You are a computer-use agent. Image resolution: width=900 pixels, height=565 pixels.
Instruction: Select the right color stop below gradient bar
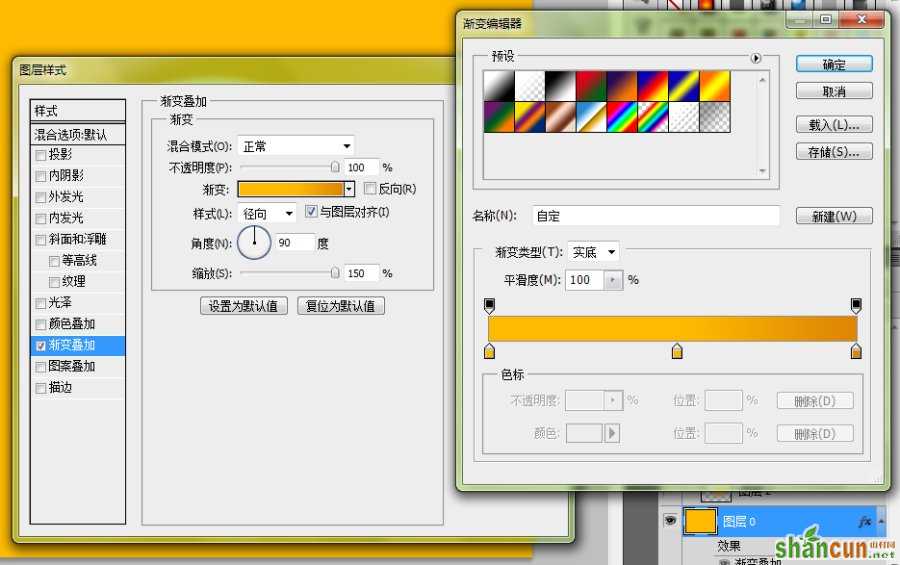(856, 350)
